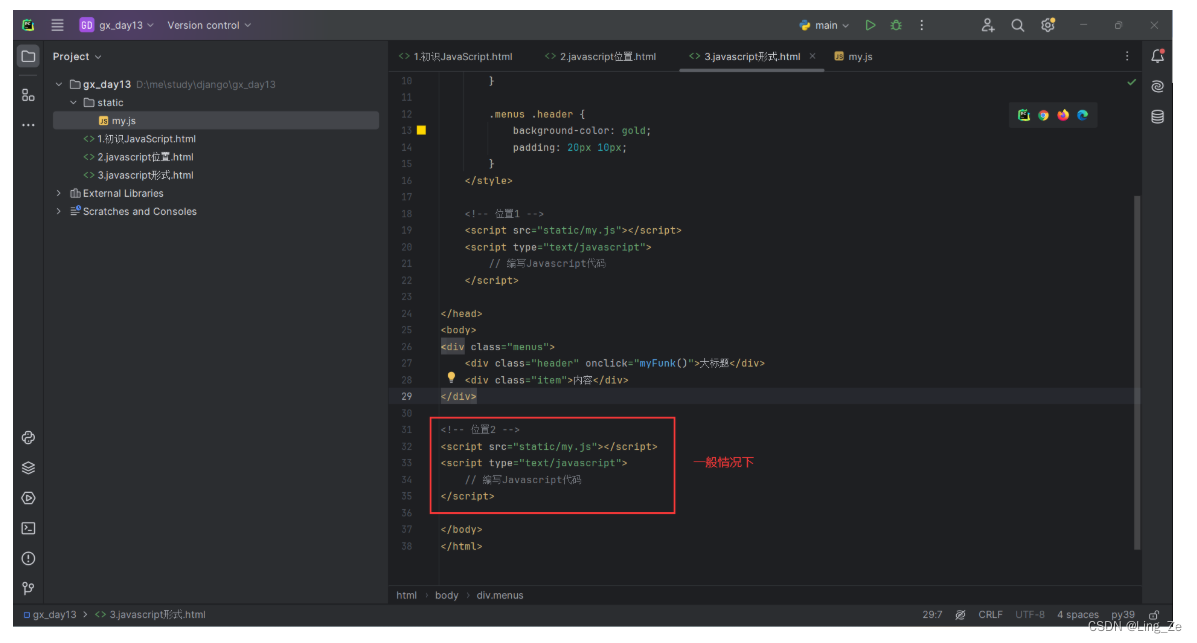Screen dimensions: 1197x643
Task: Open page in built-in PyCharm preview
Action: pyautogui.click(x=1024, y=115)
